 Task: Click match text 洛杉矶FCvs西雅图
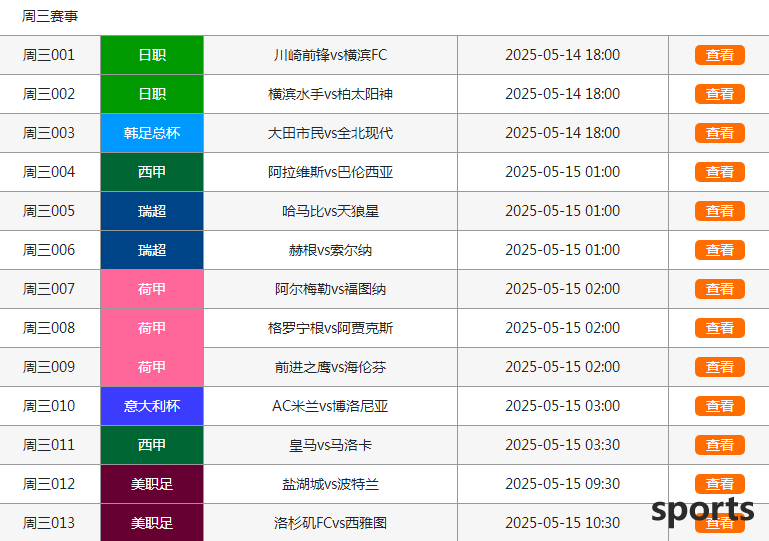pos(331,523)
